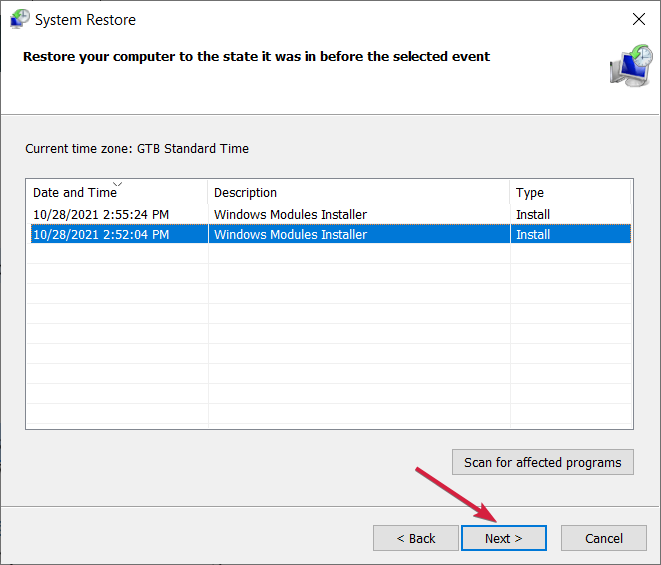661x565 pixels.
Task: Go to previous step with Back
Action: pyautogui.click(x=416, y=538)
